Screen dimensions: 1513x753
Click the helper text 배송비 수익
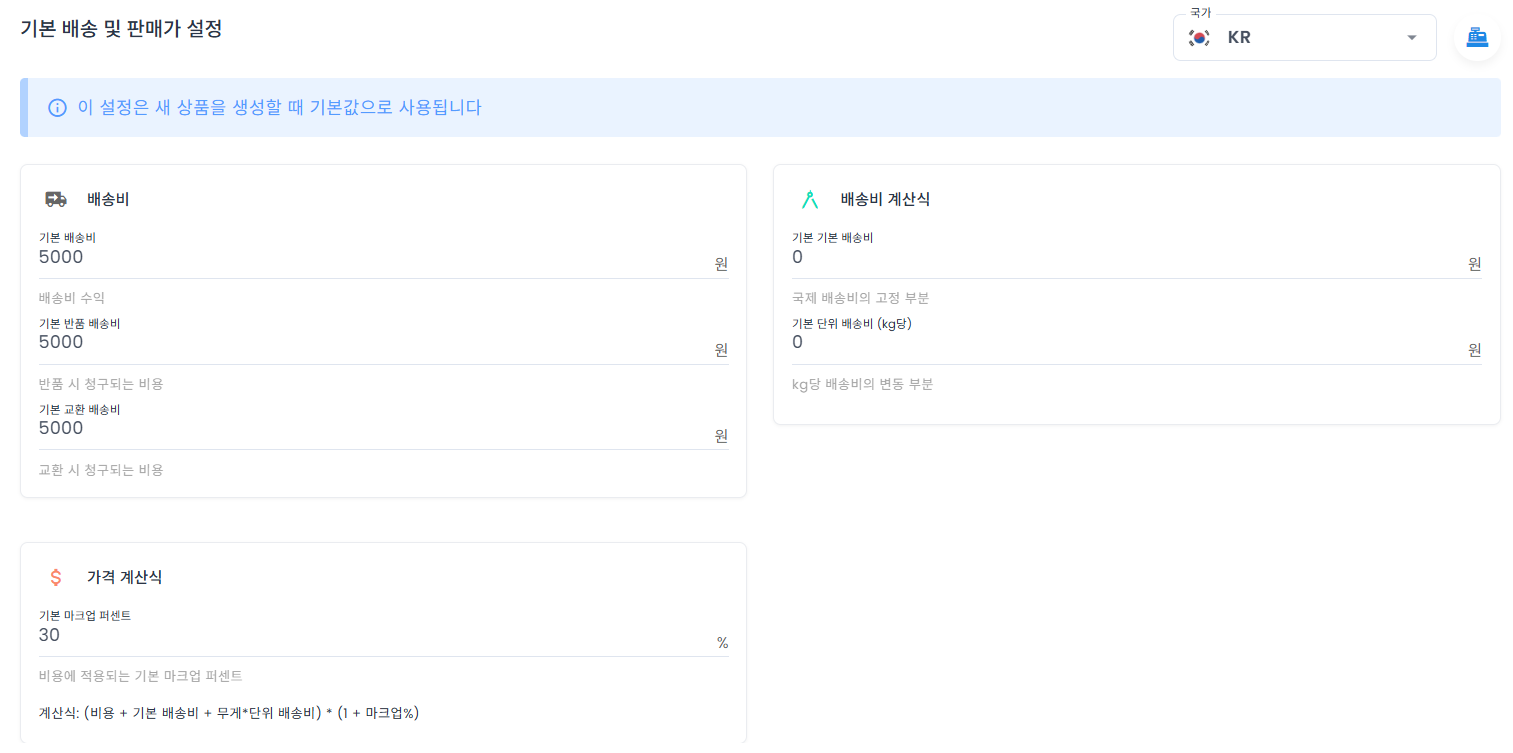coord(72,298)
